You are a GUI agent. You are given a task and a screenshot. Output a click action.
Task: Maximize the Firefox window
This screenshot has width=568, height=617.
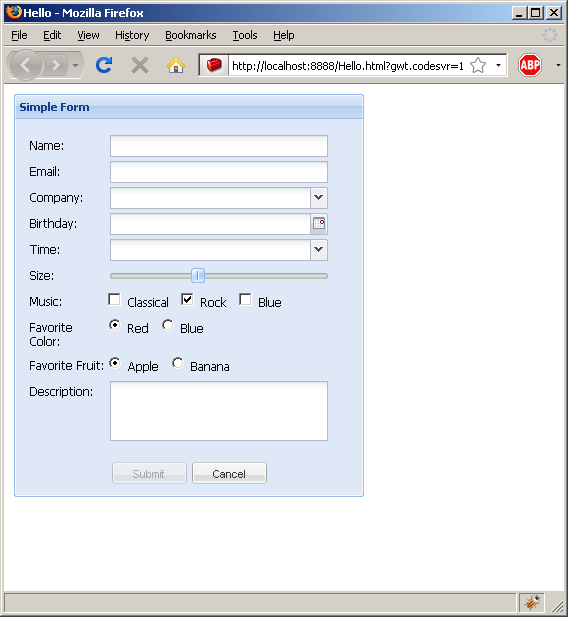535,13
